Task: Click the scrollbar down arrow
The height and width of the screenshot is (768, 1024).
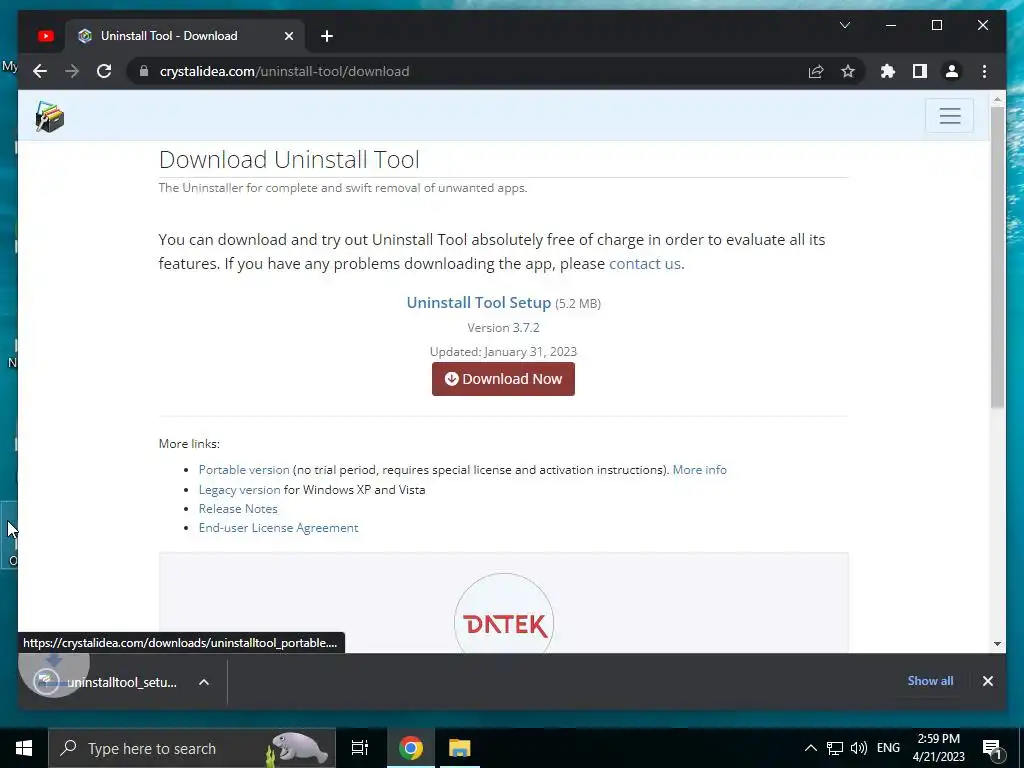Action: 997,644
